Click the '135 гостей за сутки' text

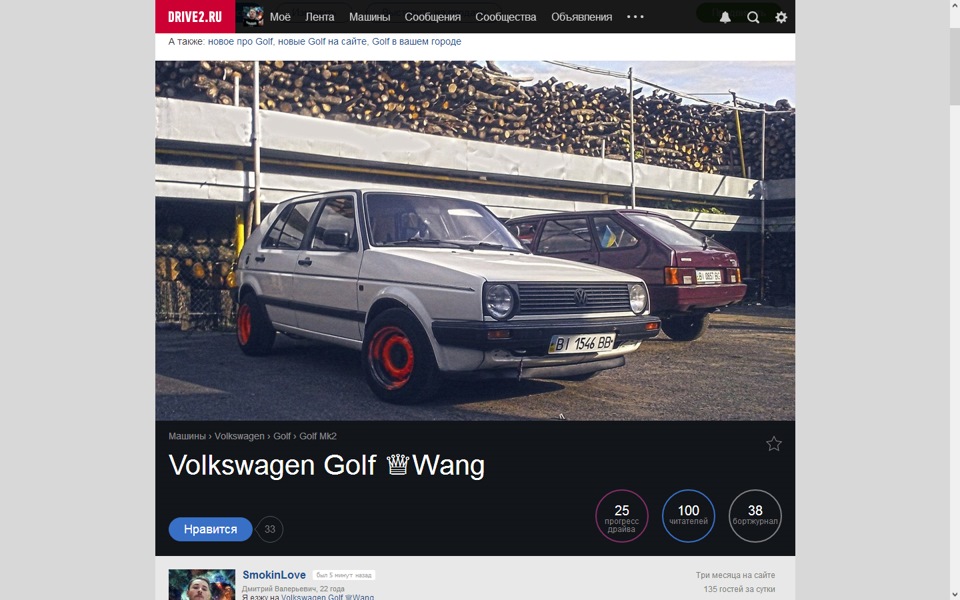(739, 589)
